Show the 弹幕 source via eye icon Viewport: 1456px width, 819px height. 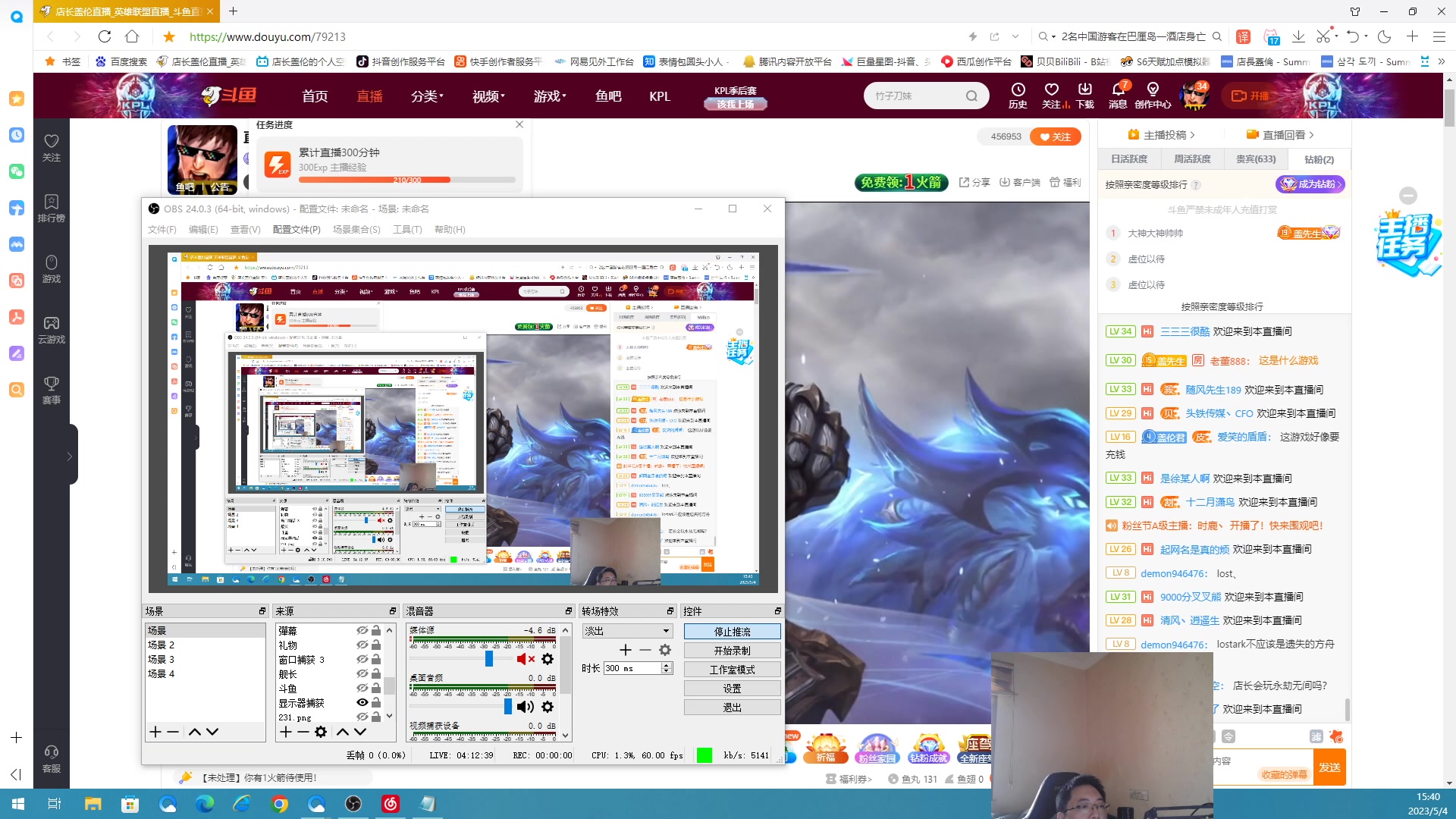coord(362,630)
